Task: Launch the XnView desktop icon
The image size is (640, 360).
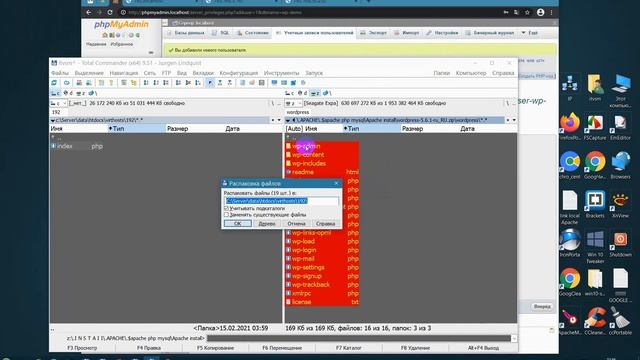Action: (x=620, y=204)
